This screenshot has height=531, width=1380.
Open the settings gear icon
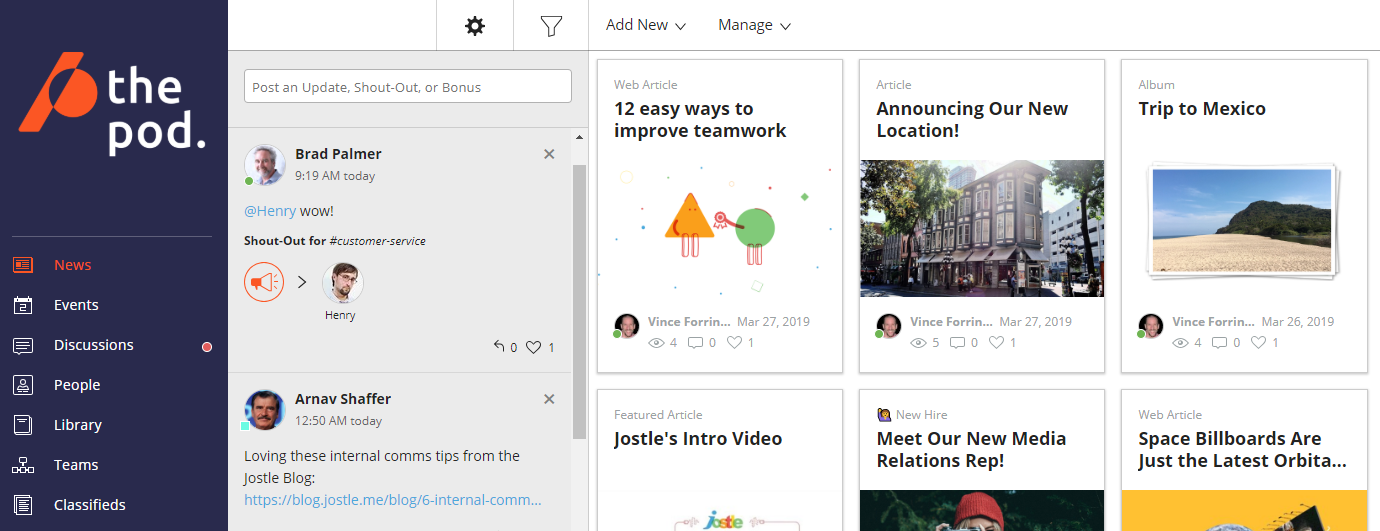475,26
